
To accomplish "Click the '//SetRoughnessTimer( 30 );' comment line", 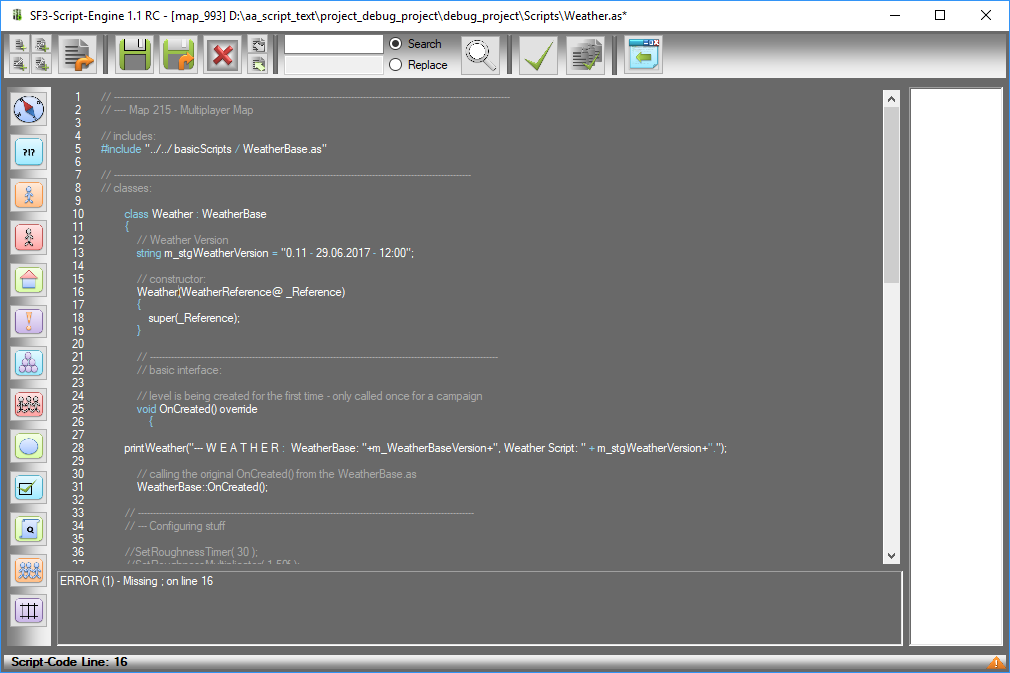I will [191, 552].
